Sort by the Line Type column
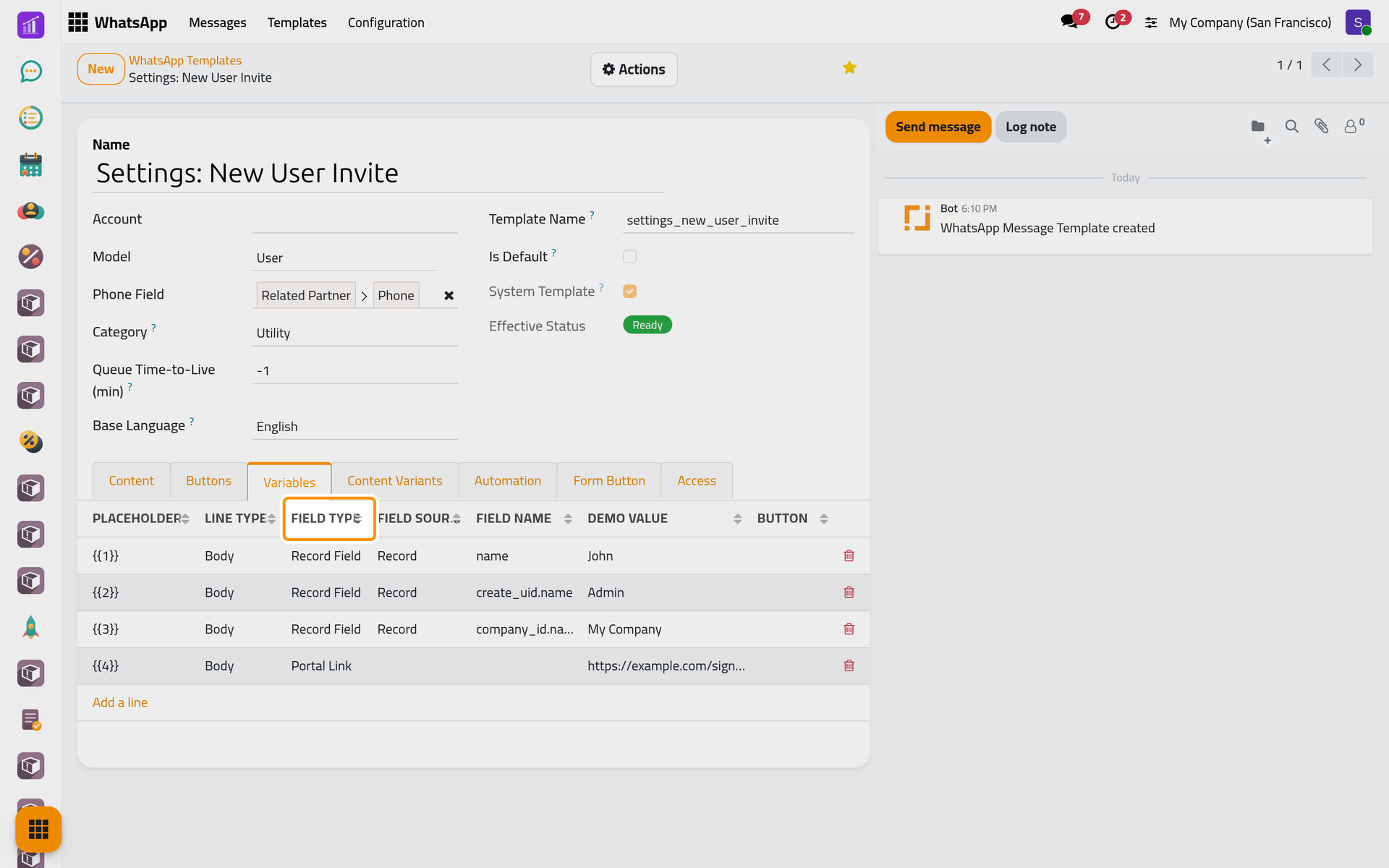The image size is (1389, 868). tap(239, 519)
